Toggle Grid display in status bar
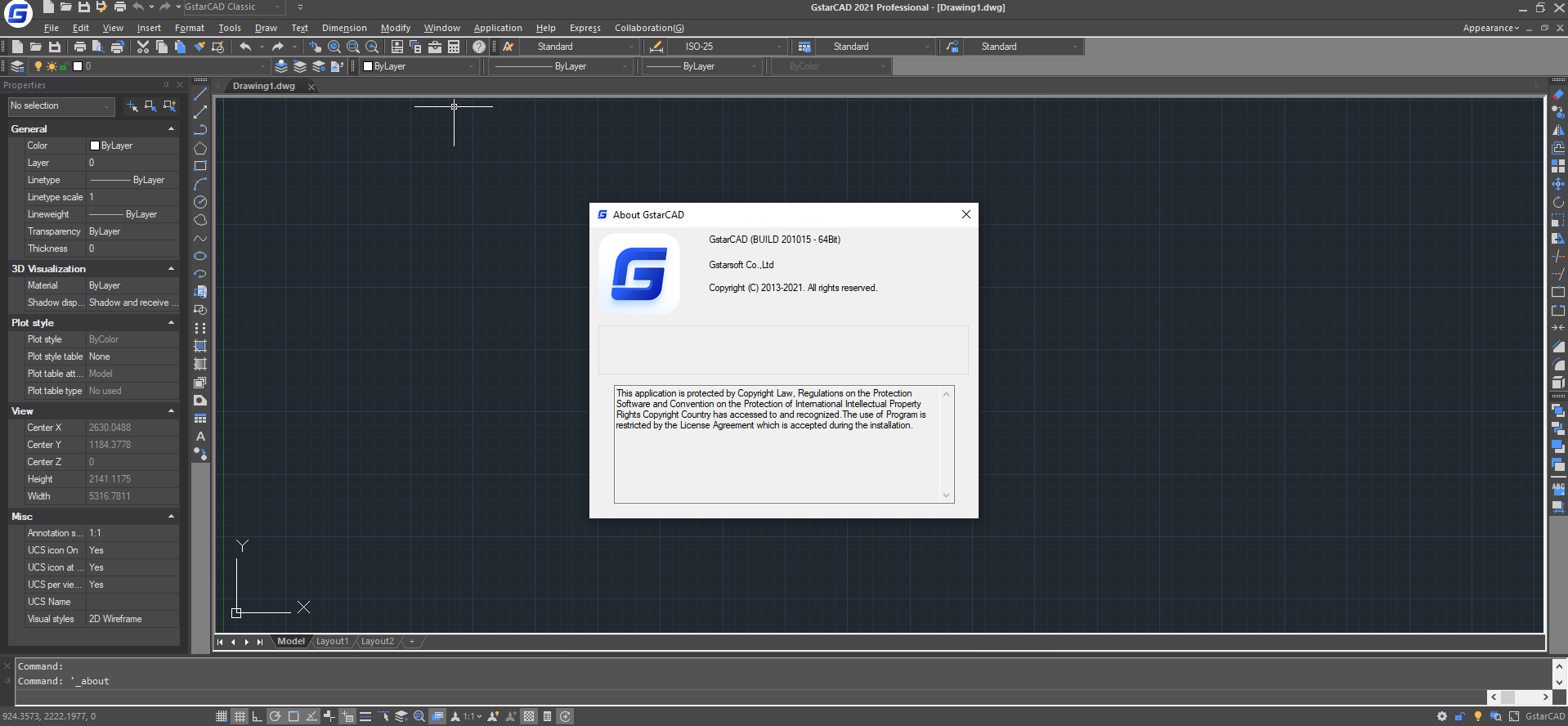The height and width of the screenshot is (726, 1568). click(240, 716)
